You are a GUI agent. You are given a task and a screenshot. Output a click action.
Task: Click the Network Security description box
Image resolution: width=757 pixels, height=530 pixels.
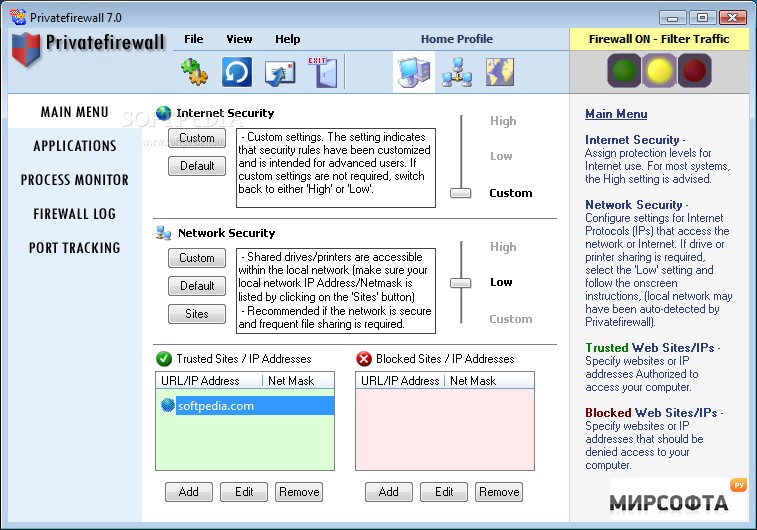point(336,291)
